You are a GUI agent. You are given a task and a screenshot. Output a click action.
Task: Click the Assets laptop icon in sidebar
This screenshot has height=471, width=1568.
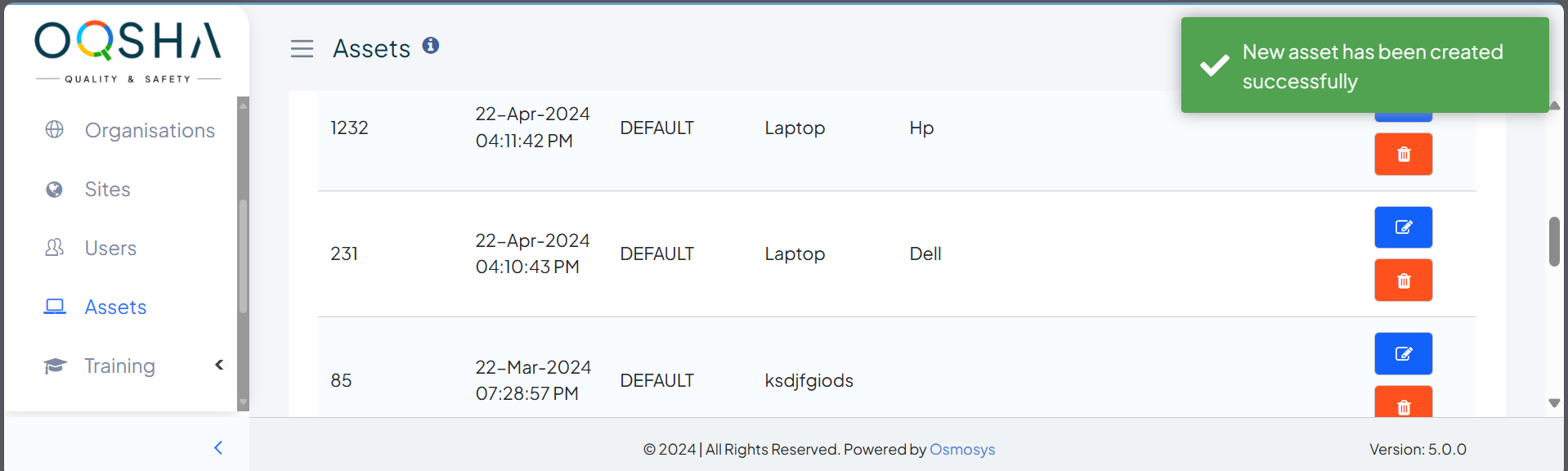point(55,307)
